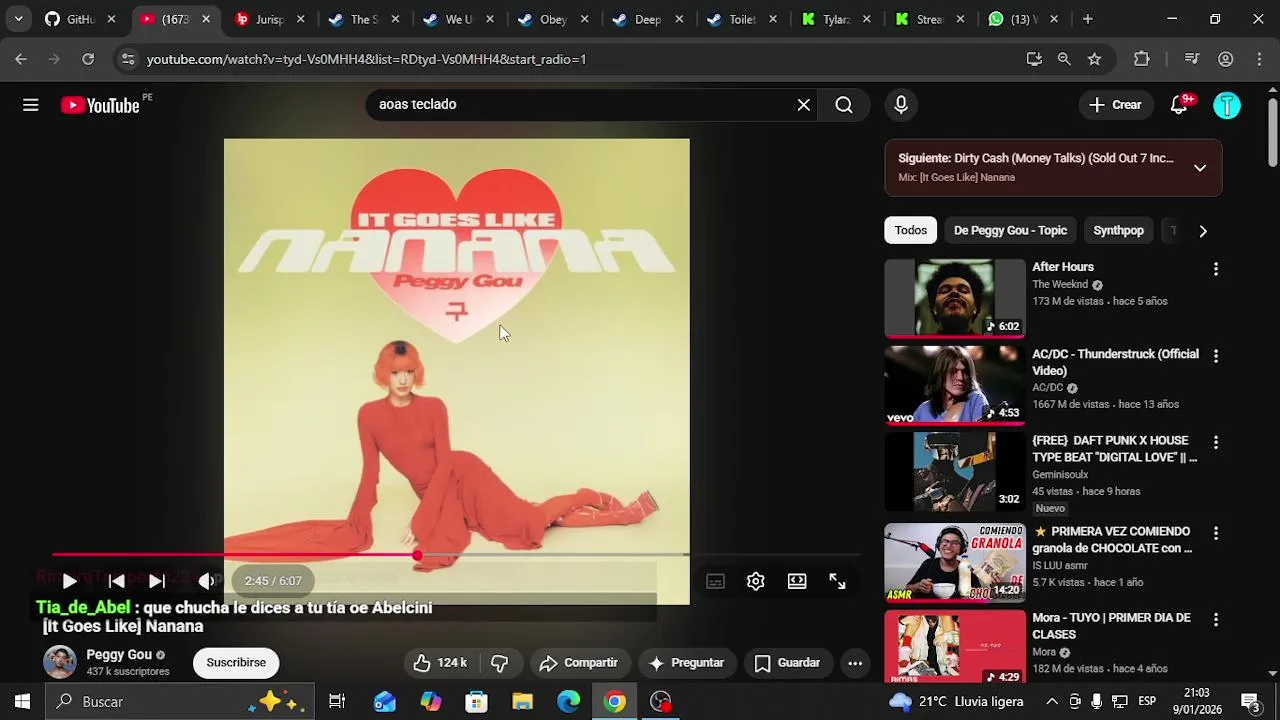Open options for Mora TUYO video

[x=1216, y=620]
